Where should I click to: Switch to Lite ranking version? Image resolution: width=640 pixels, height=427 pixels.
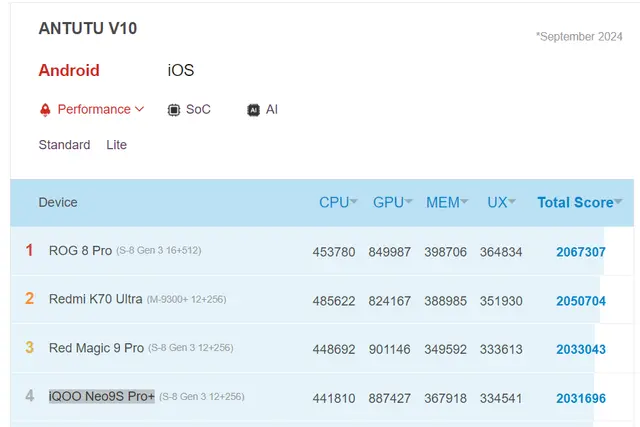tap(117, 145)
